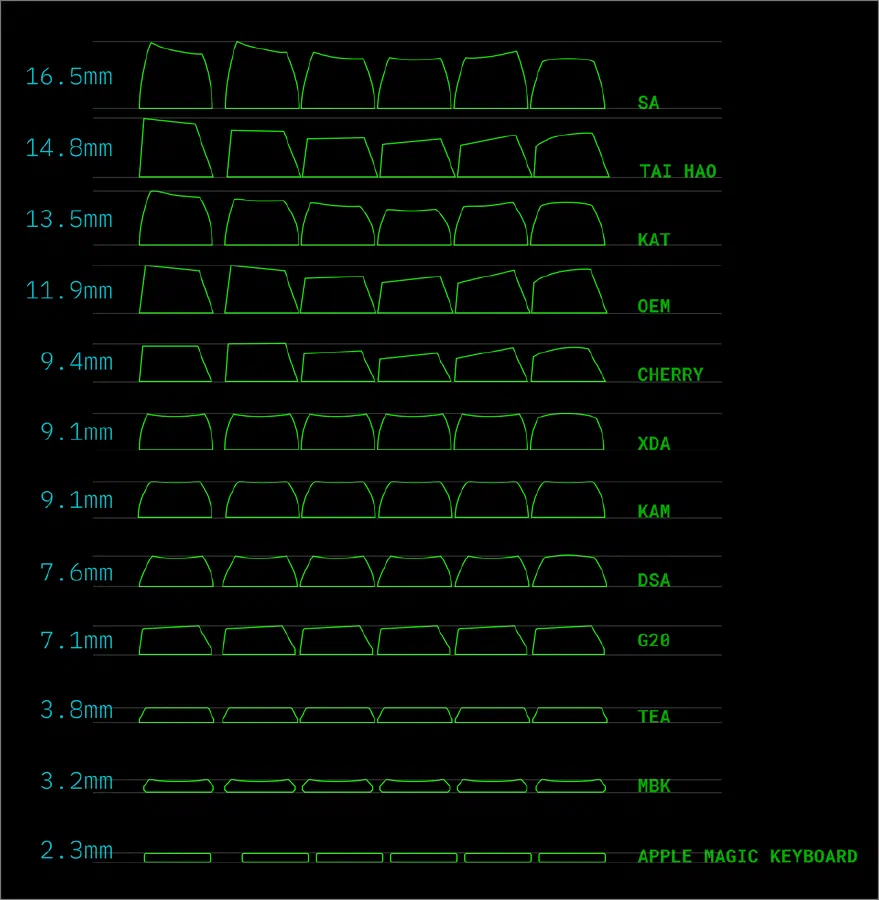Select the last keycap outline in TEA row
Viewport: 879px width, 900px height.
pyautogui.click(x=570, y=715)
